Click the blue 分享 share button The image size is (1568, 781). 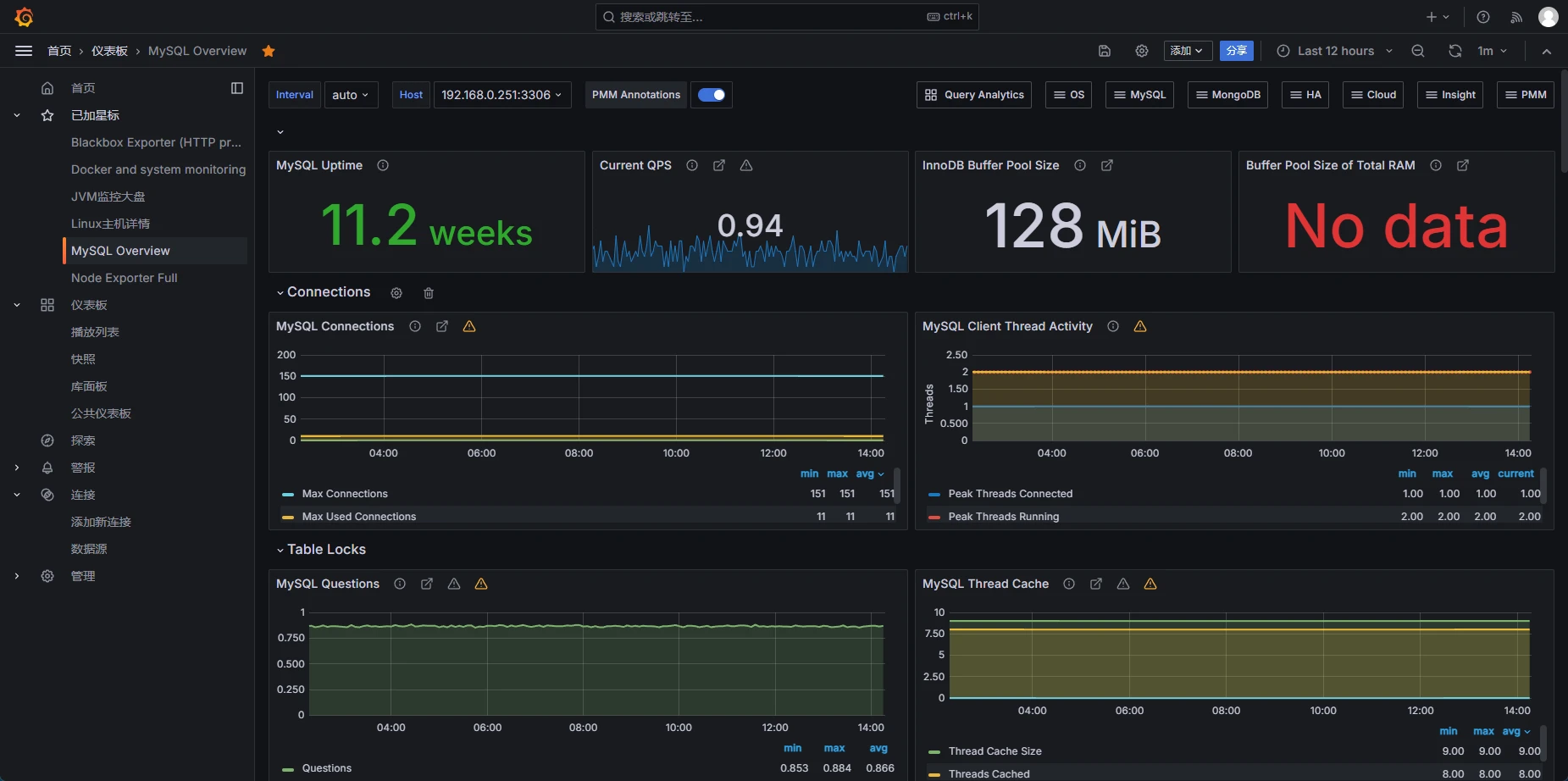tap(1237, 51)
